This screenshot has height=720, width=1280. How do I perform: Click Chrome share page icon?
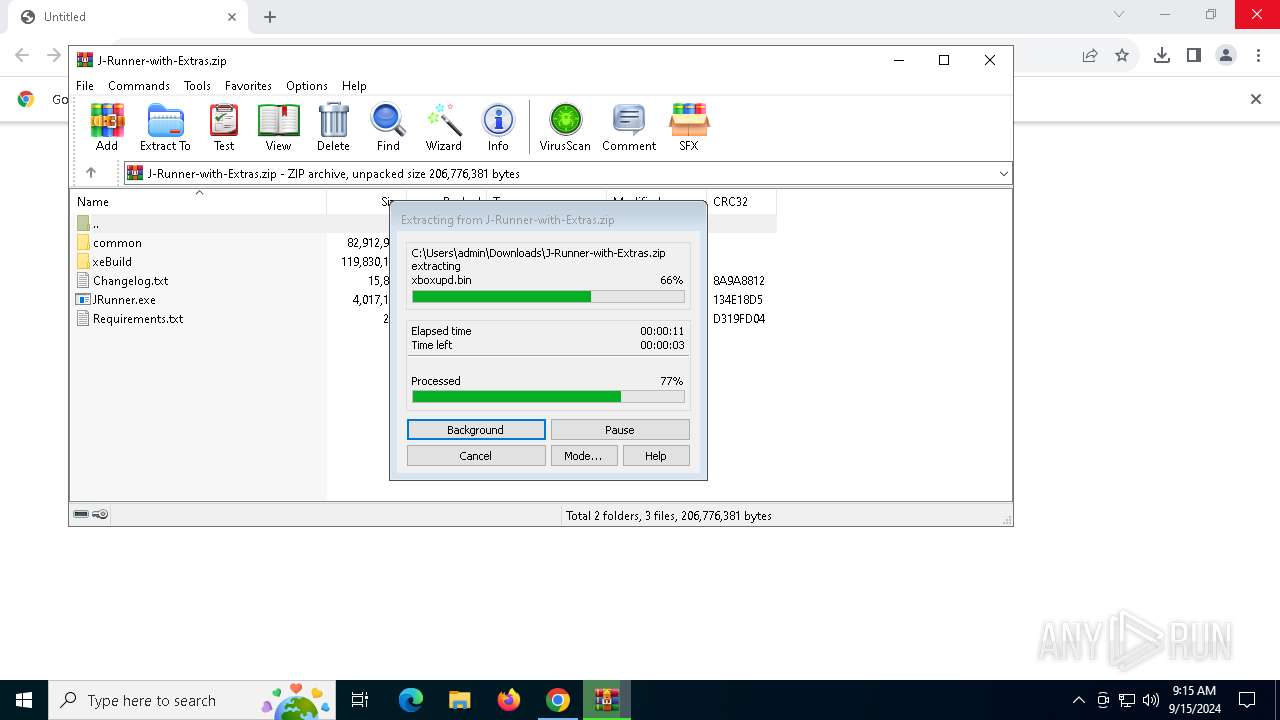coord(1090,55)
